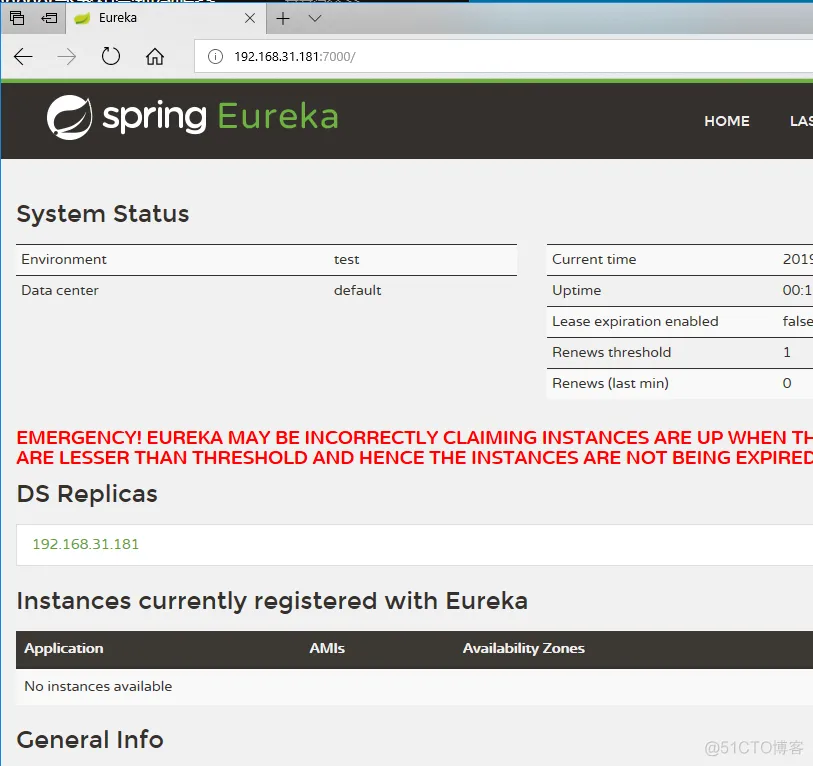
Task: Select the Eureka tab
Action: [x=166, y=18]
